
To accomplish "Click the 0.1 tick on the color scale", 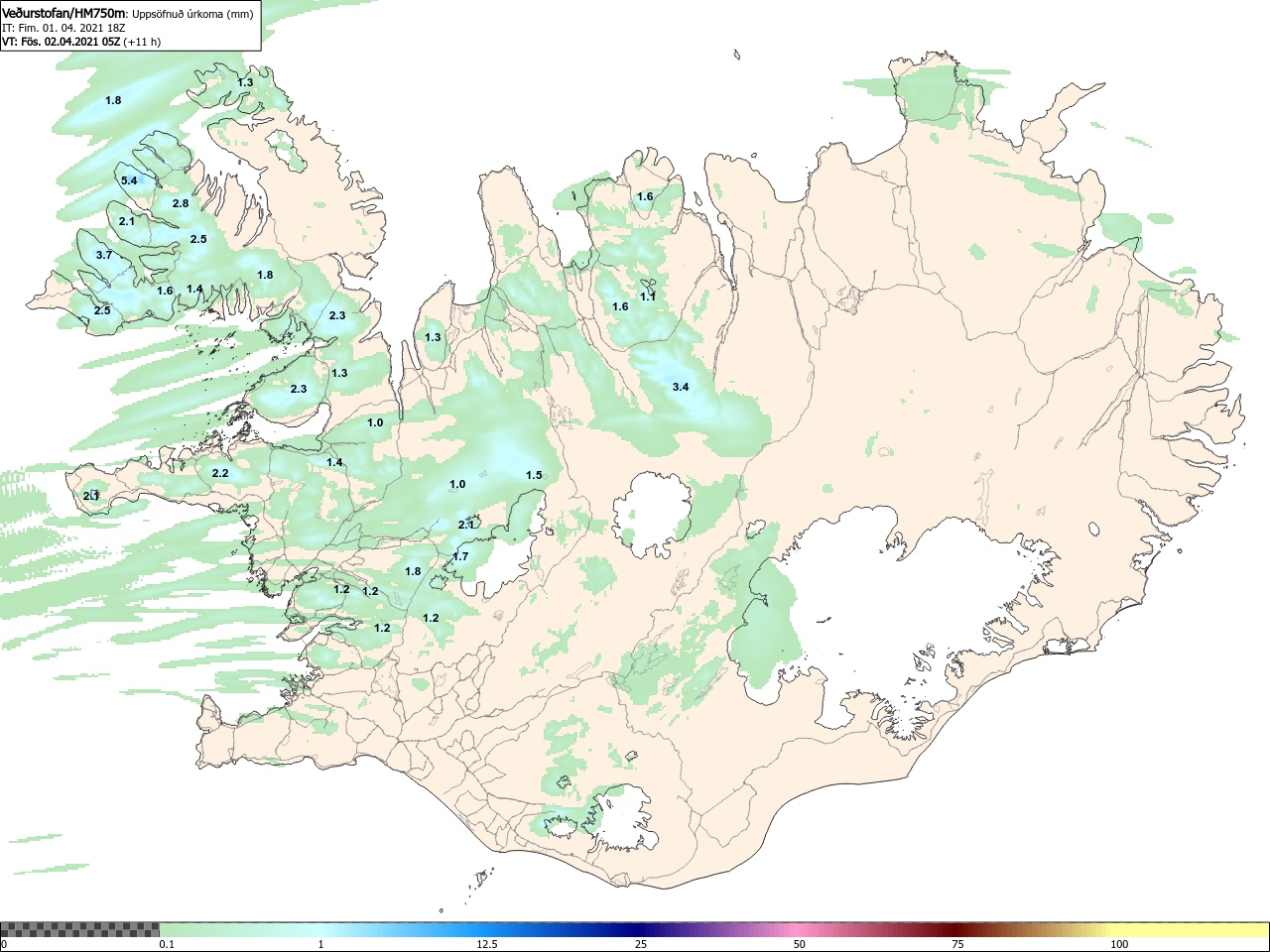I will 167,944.
